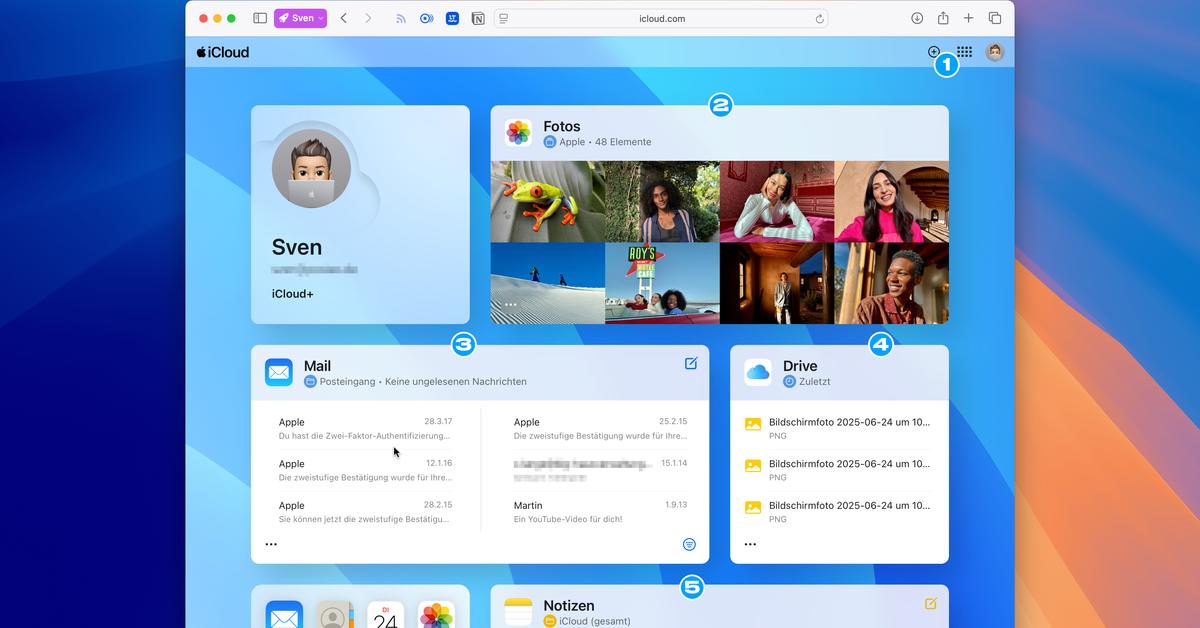1200x628 pixels.
Task: Open the Safari share menu
Action: tap(943, 18)
